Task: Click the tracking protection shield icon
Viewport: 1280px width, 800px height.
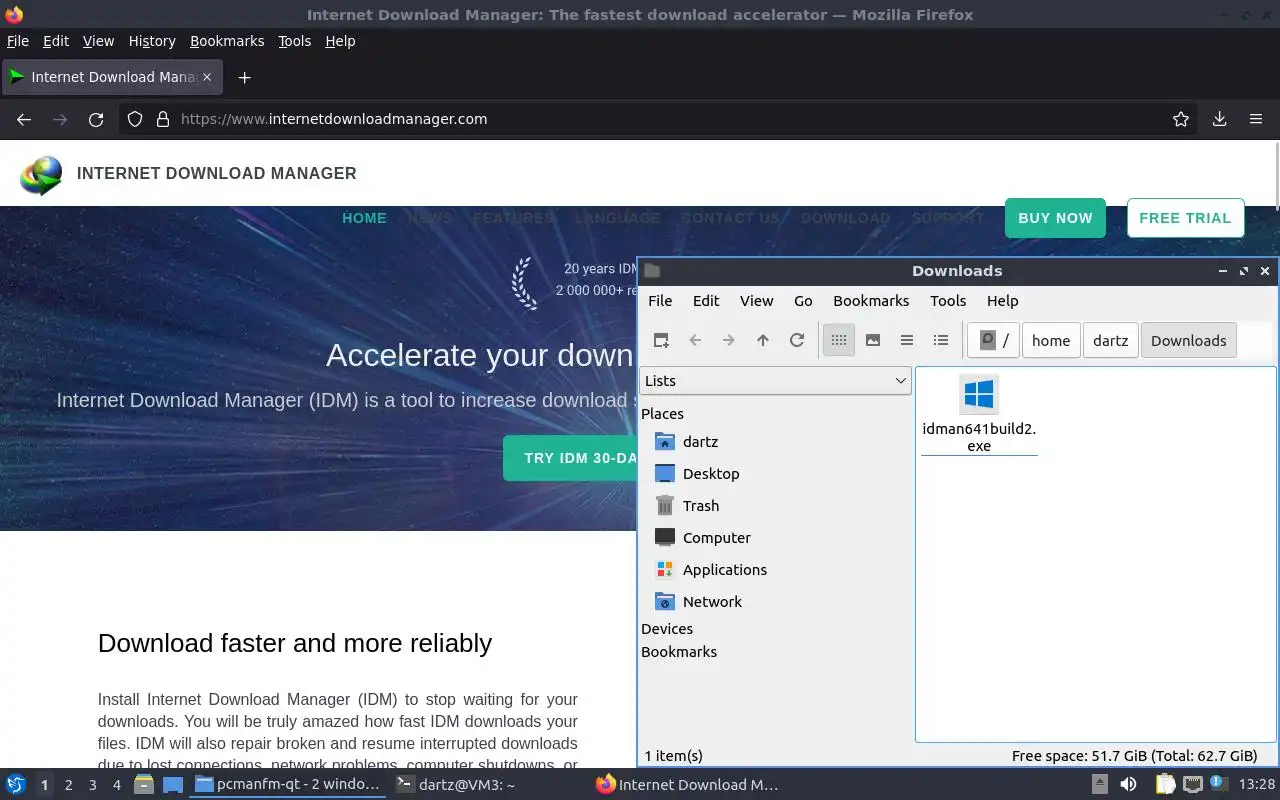Action: (x=135, y=119)
